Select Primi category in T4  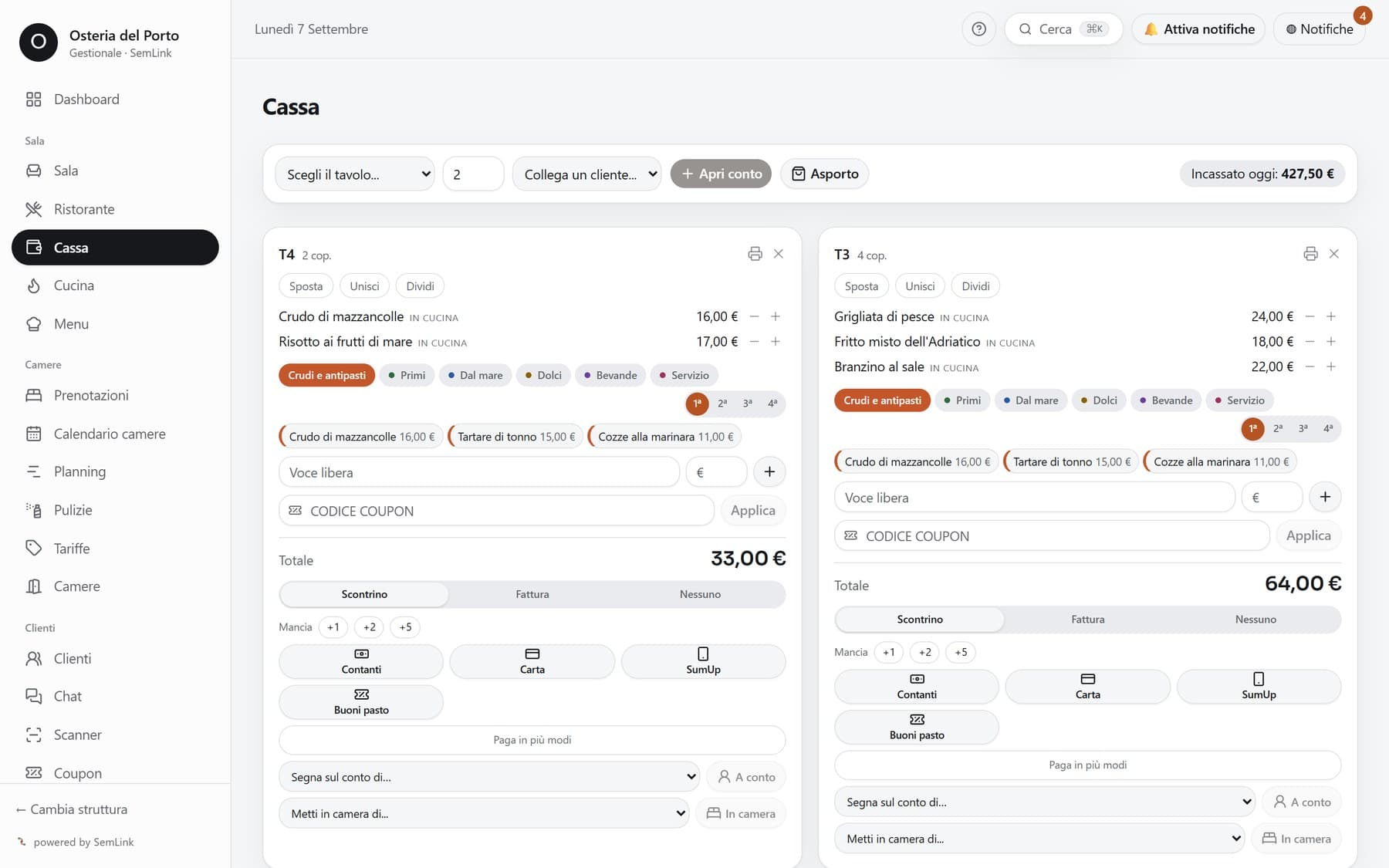click(407, 375)
